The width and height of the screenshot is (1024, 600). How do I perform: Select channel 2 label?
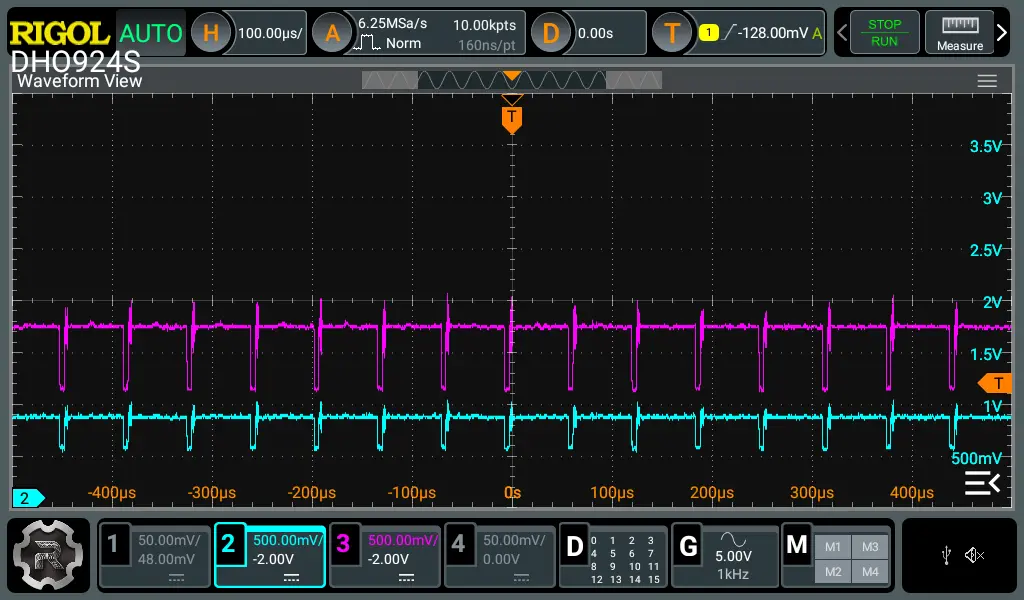pos(228,543)
